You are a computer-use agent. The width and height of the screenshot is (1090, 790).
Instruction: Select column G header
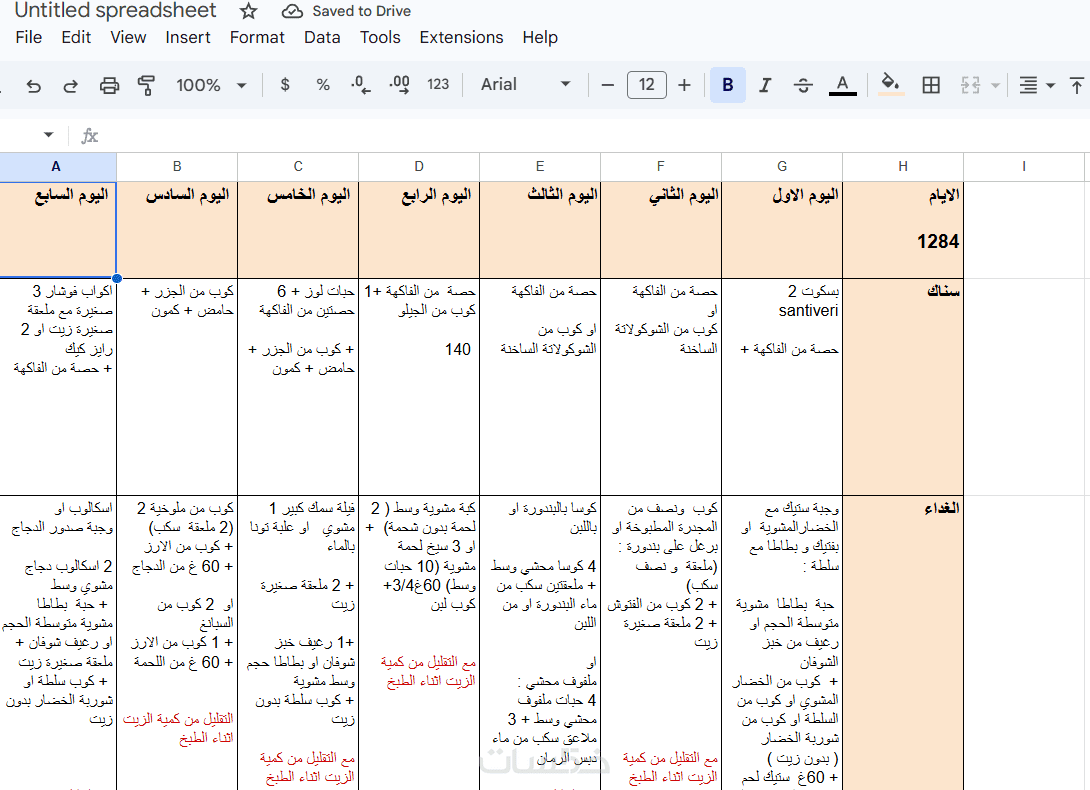(x=782, y=167)
